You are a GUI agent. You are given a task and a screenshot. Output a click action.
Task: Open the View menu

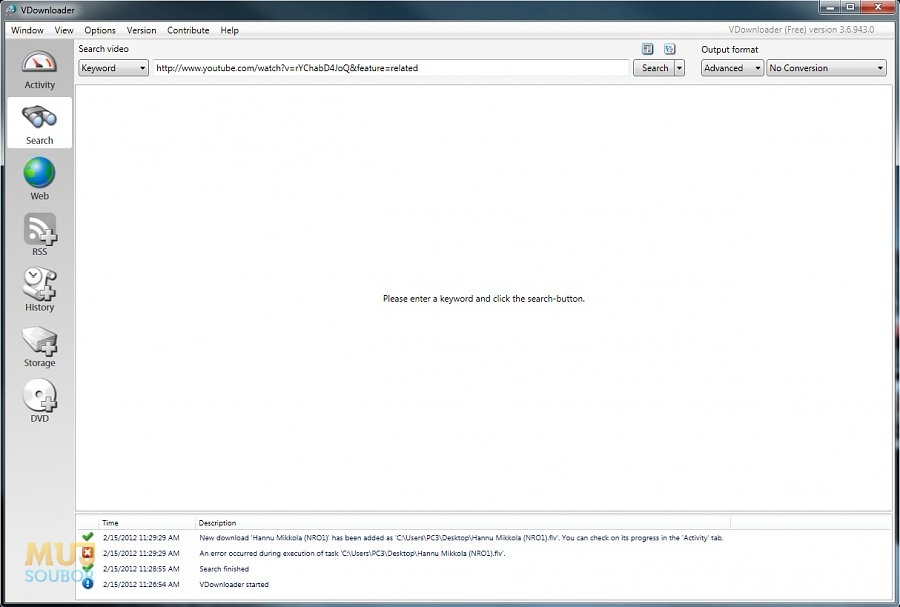(x=64, y=30)
